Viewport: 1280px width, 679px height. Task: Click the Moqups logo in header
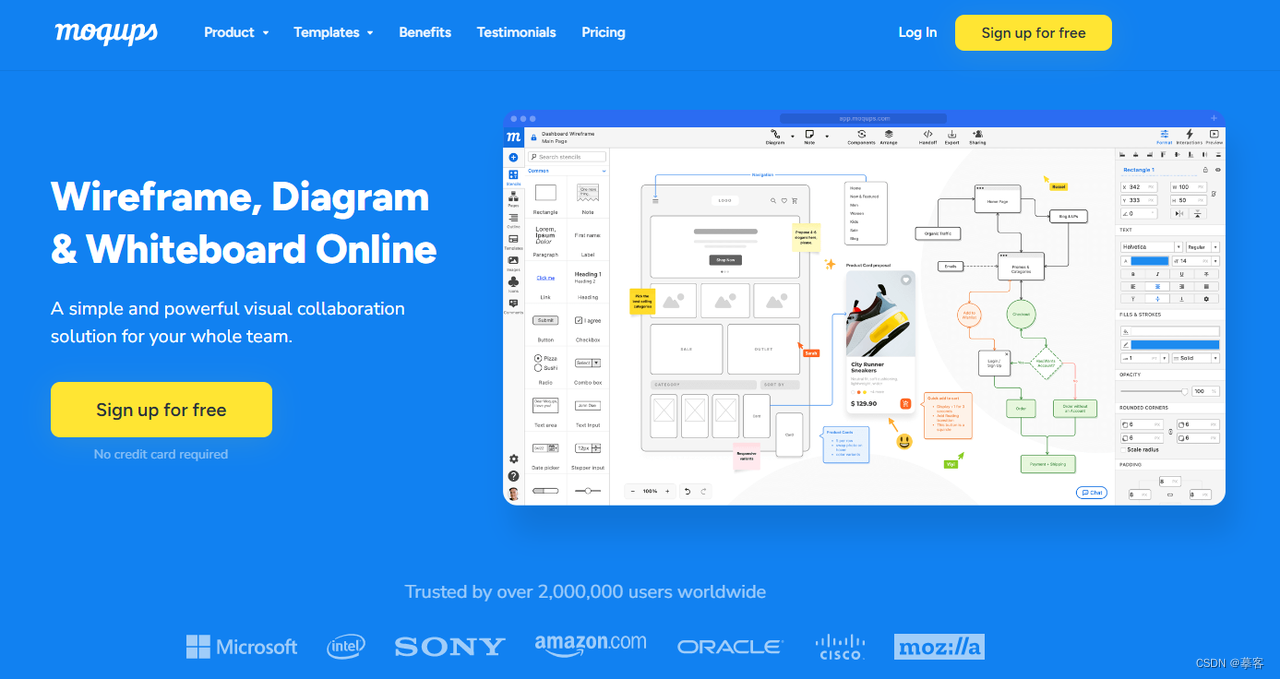106,32
